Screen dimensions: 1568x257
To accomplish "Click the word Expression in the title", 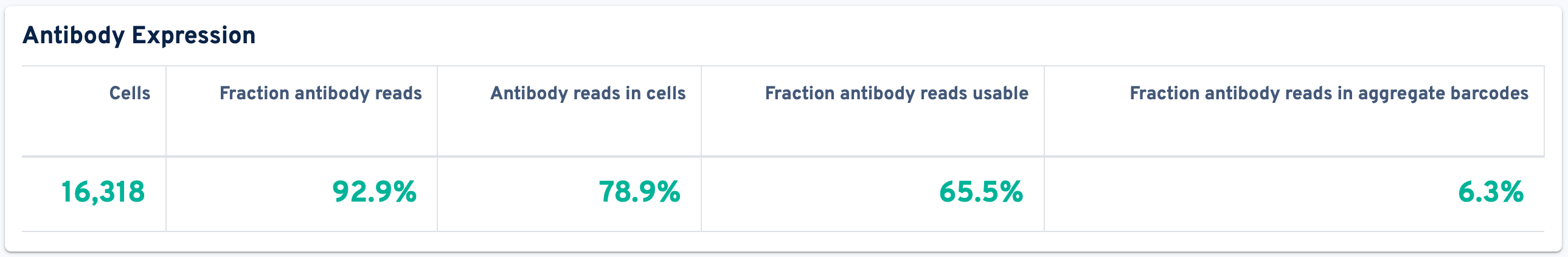I will 193,35.
